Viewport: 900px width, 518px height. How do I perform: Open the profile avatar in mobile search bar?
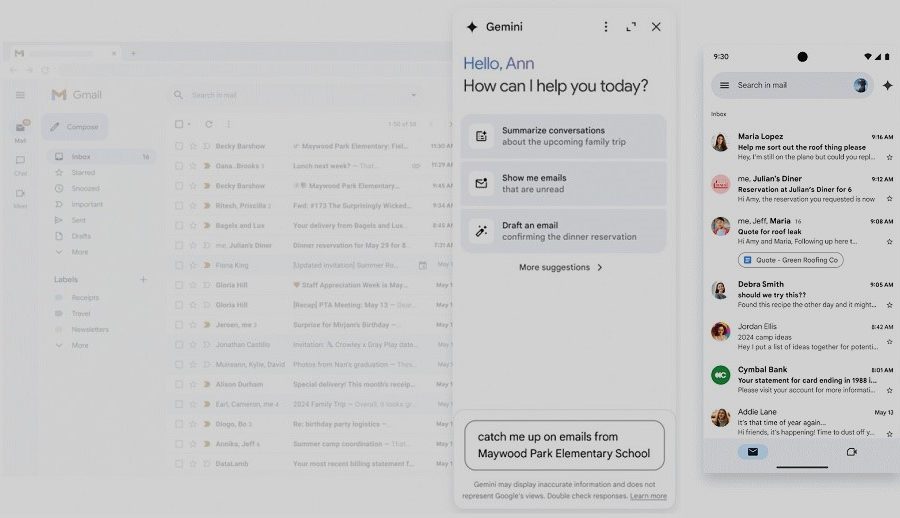click(862, 85)
